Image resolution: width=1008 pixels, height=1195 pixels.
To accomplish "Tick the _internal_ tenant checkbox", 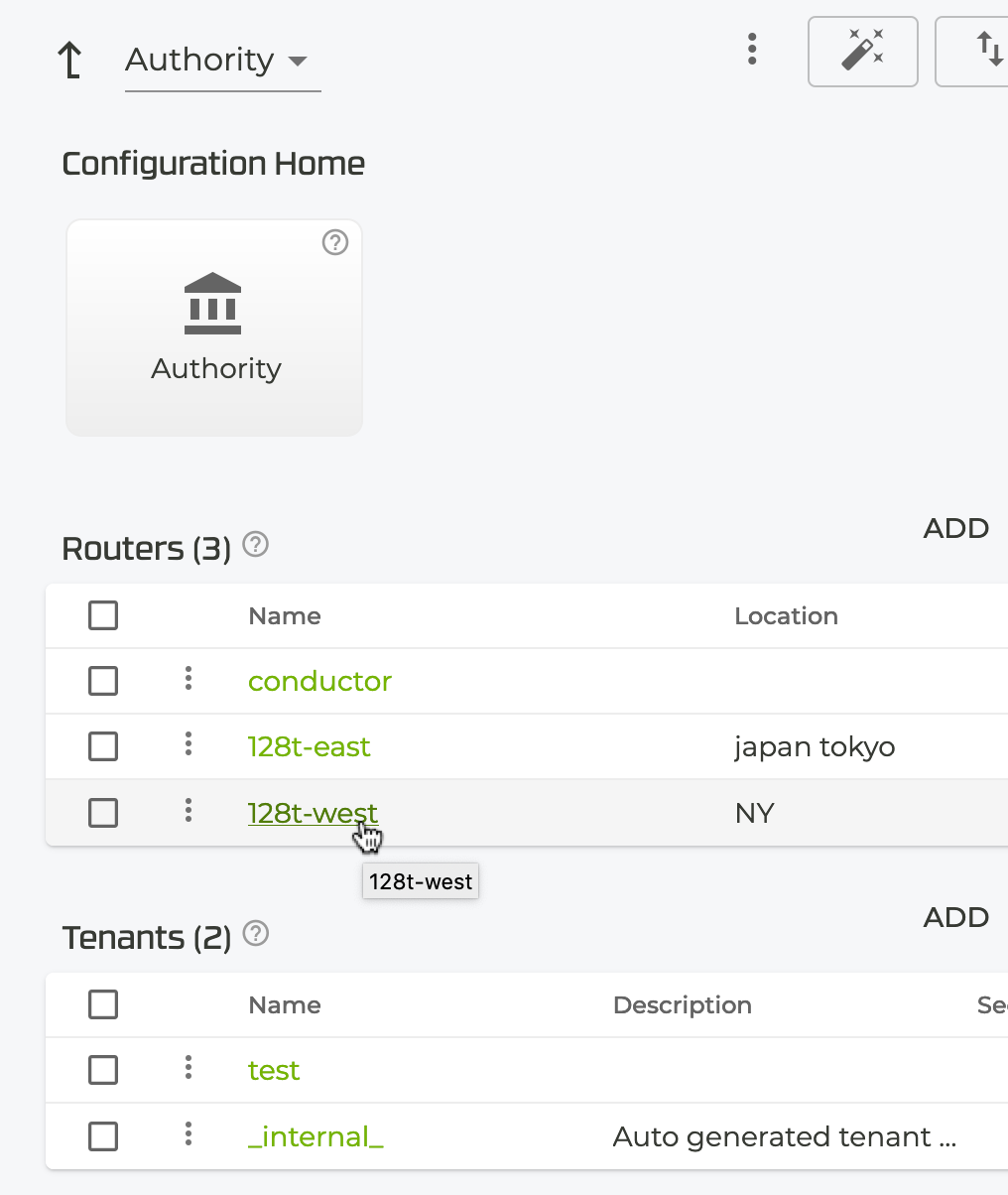I will 103,1135.
